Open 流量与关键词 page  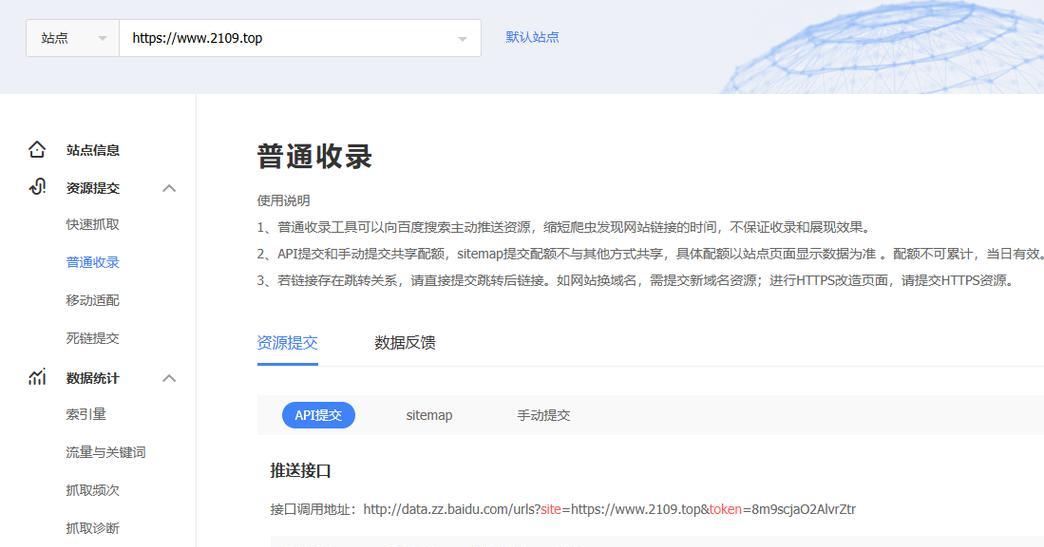click(105, 453)
